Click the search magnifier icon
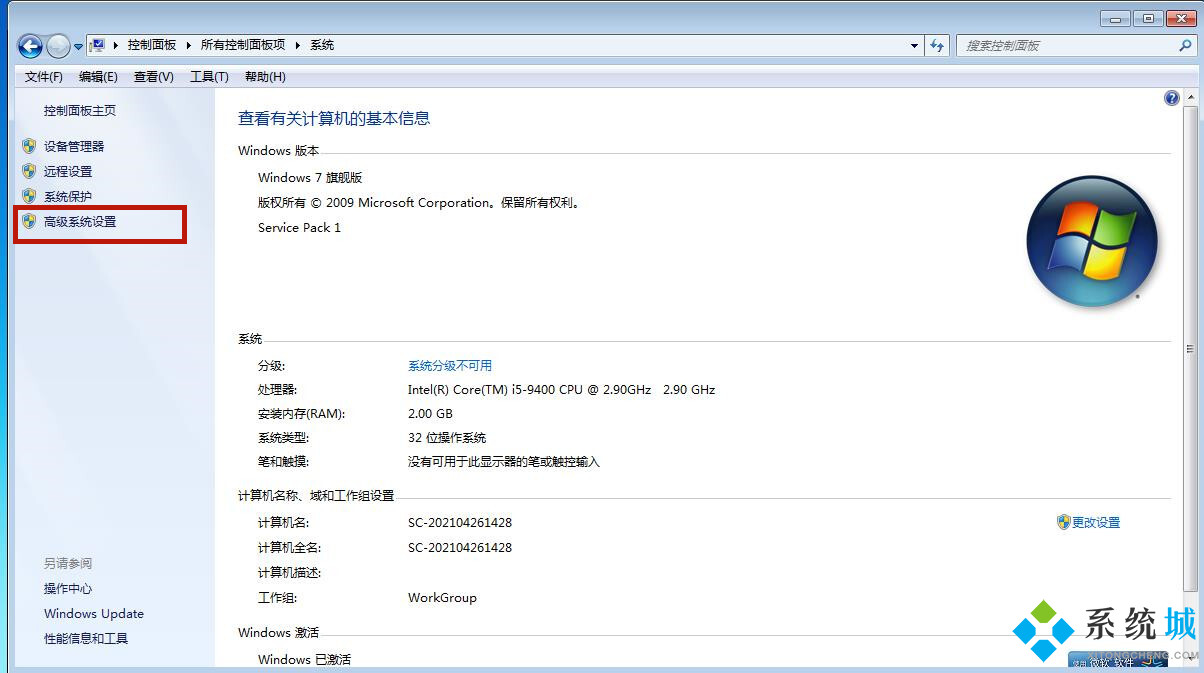 point(1185,46)
